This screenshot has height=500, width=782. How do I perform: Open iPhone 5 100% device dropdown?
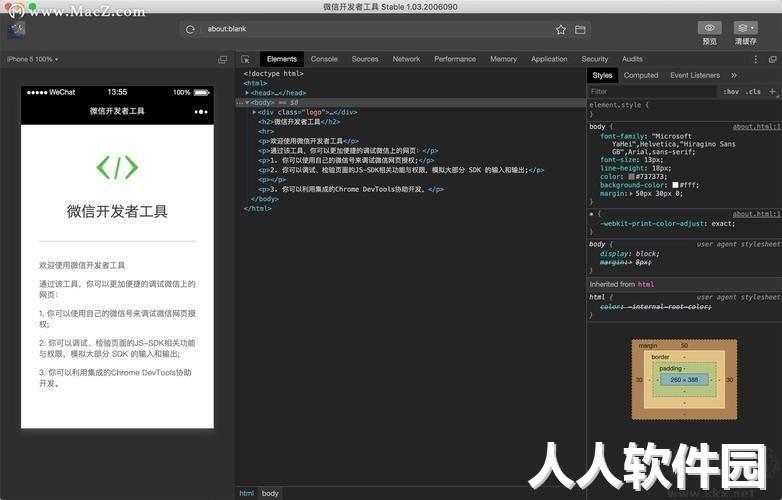pos(33,59)
